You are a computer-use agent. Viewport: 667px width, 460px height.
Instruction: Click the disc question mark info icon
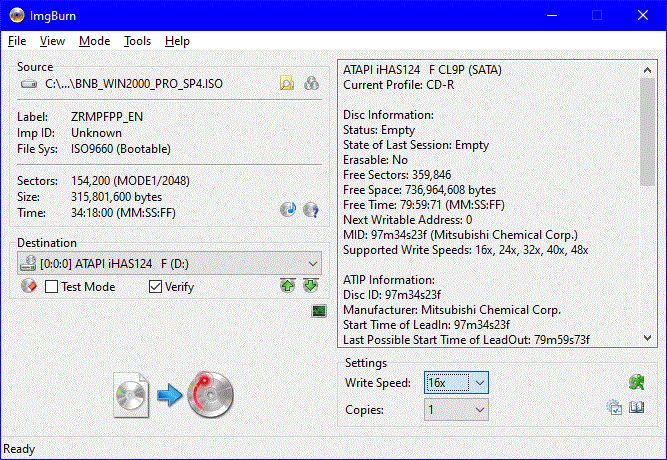311,209
